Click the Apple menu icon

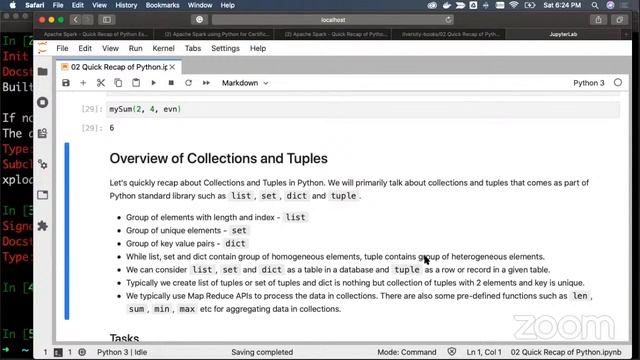pyautogui.click(x=13, y=5)
